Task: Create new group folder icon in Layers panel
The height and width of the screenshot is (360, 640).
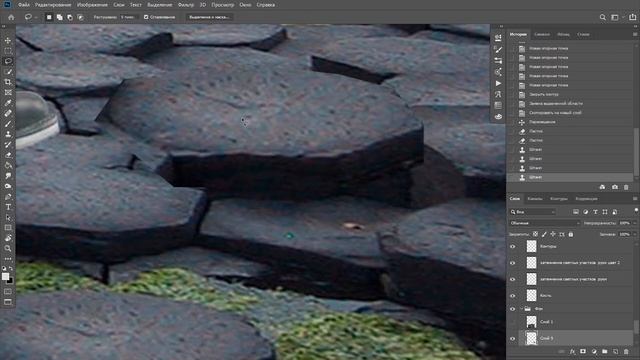Action: (x=604, y=351)
